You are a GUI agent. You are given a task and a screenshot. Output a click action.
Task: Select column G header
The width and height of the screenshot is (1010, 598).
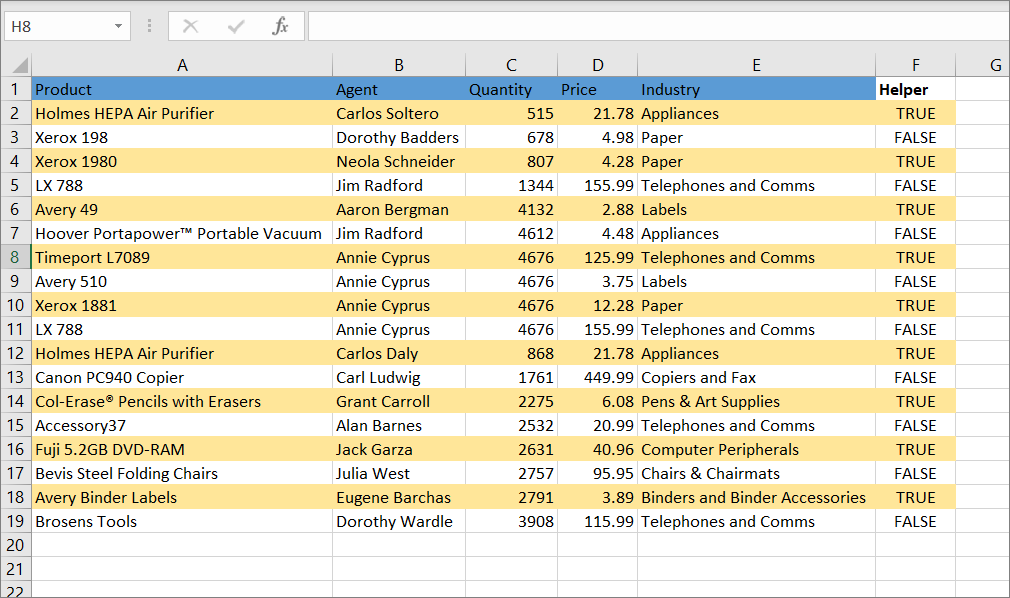[983, 65]
